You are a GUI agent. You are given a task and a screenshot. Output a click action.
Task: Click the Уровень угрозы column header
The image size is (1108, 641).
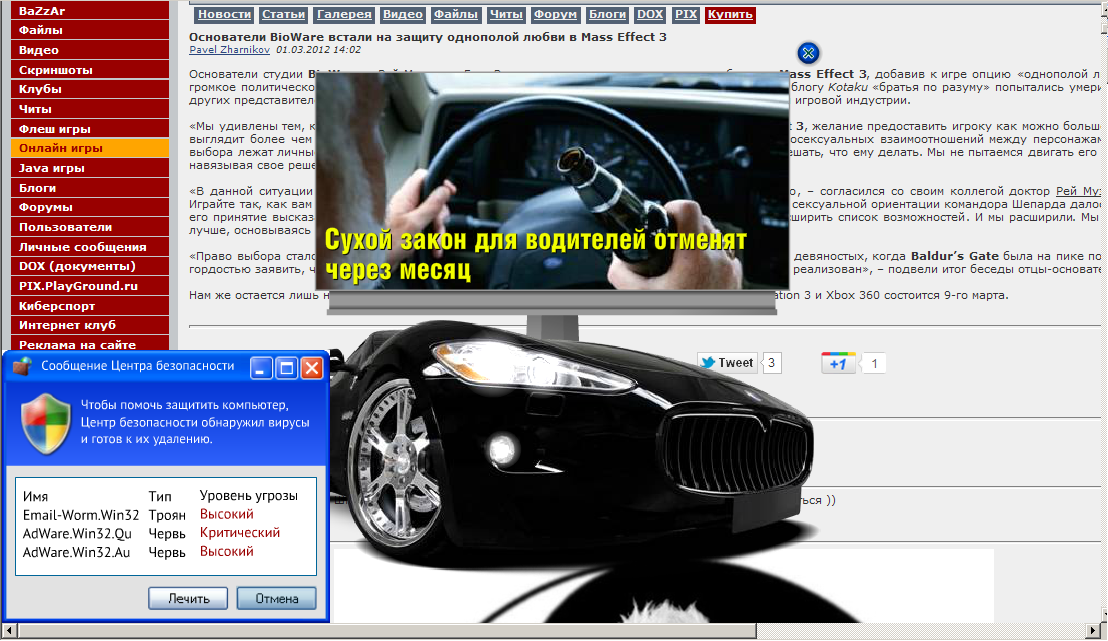pos(248,495)
